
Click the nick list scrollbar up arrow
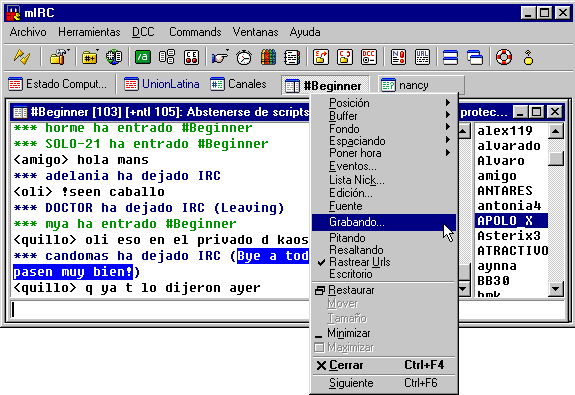[556, 131]
